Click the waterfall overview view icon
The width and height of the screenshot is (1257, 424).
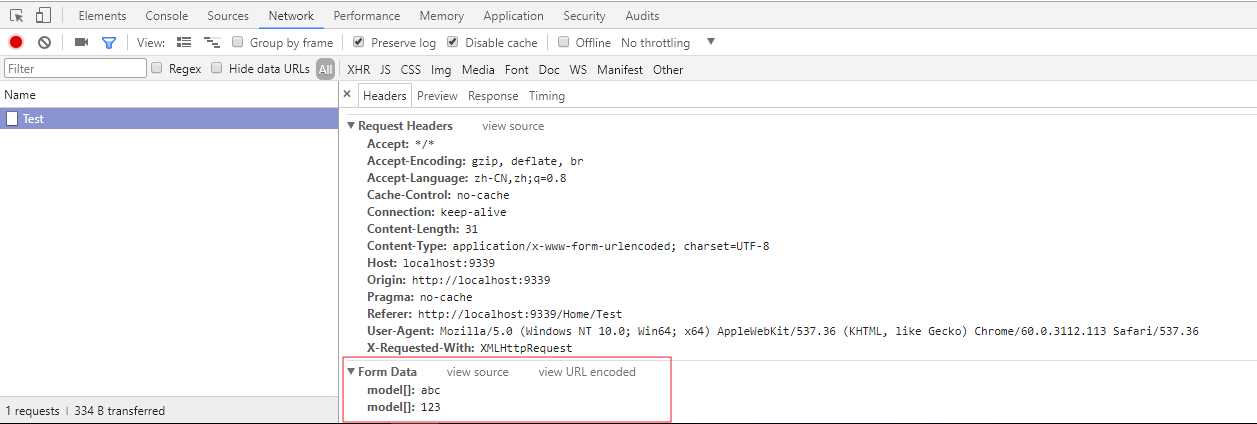tap(212, 42)
